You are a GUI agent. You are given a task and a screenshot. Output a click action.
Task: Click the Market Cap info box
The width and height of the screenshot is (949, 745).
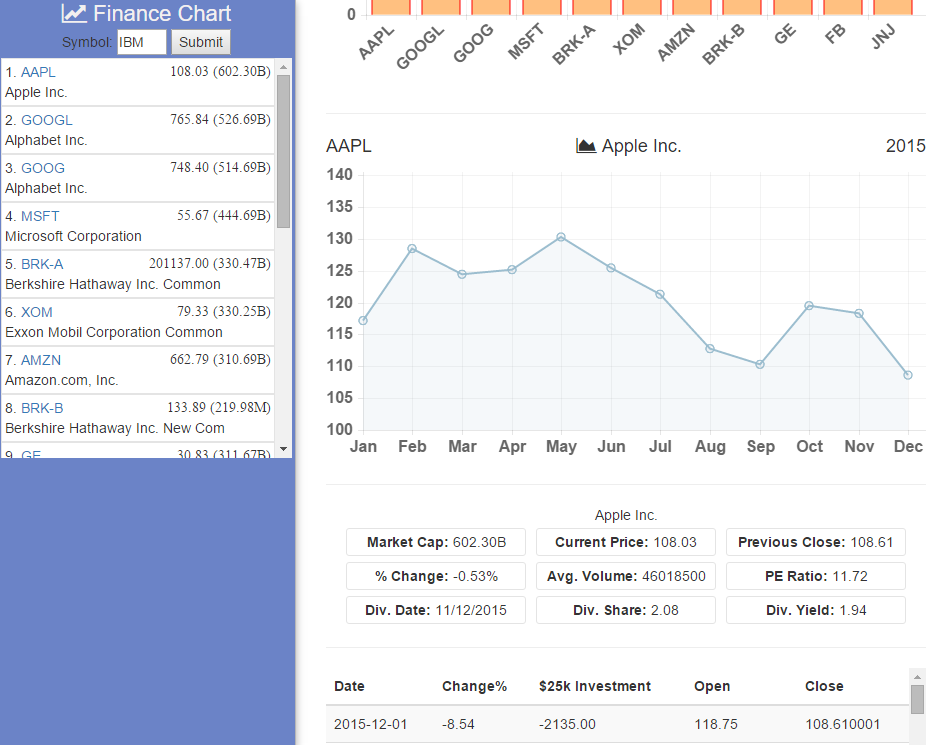(x=436, y=542)
